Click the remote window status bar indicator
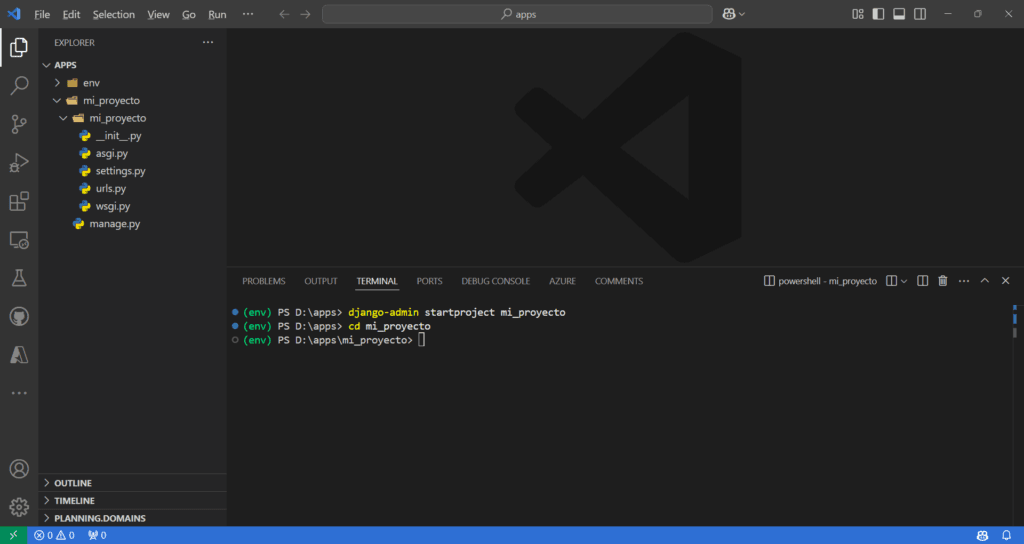 [13, 536]
